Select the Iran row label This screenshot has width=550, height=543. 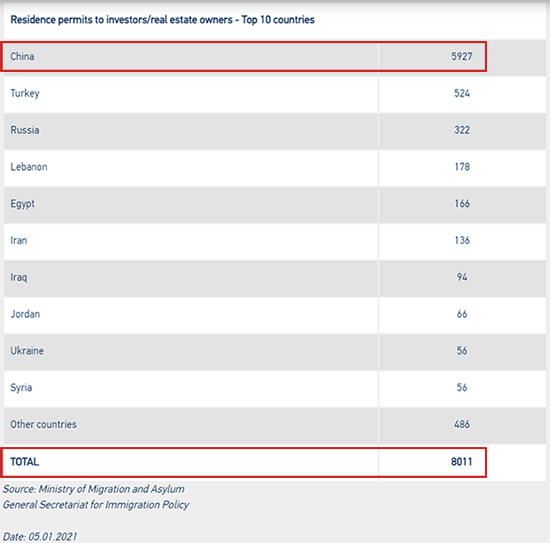tap(19, 241)
